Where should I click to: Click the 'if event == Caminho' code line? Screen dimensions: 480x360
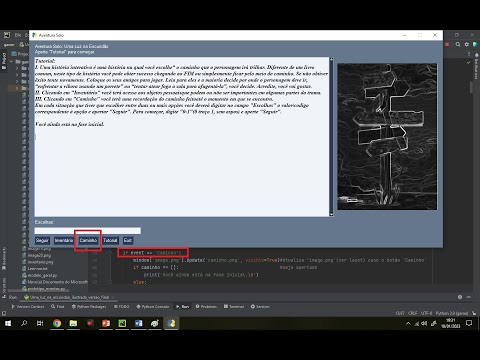(152, 253)
